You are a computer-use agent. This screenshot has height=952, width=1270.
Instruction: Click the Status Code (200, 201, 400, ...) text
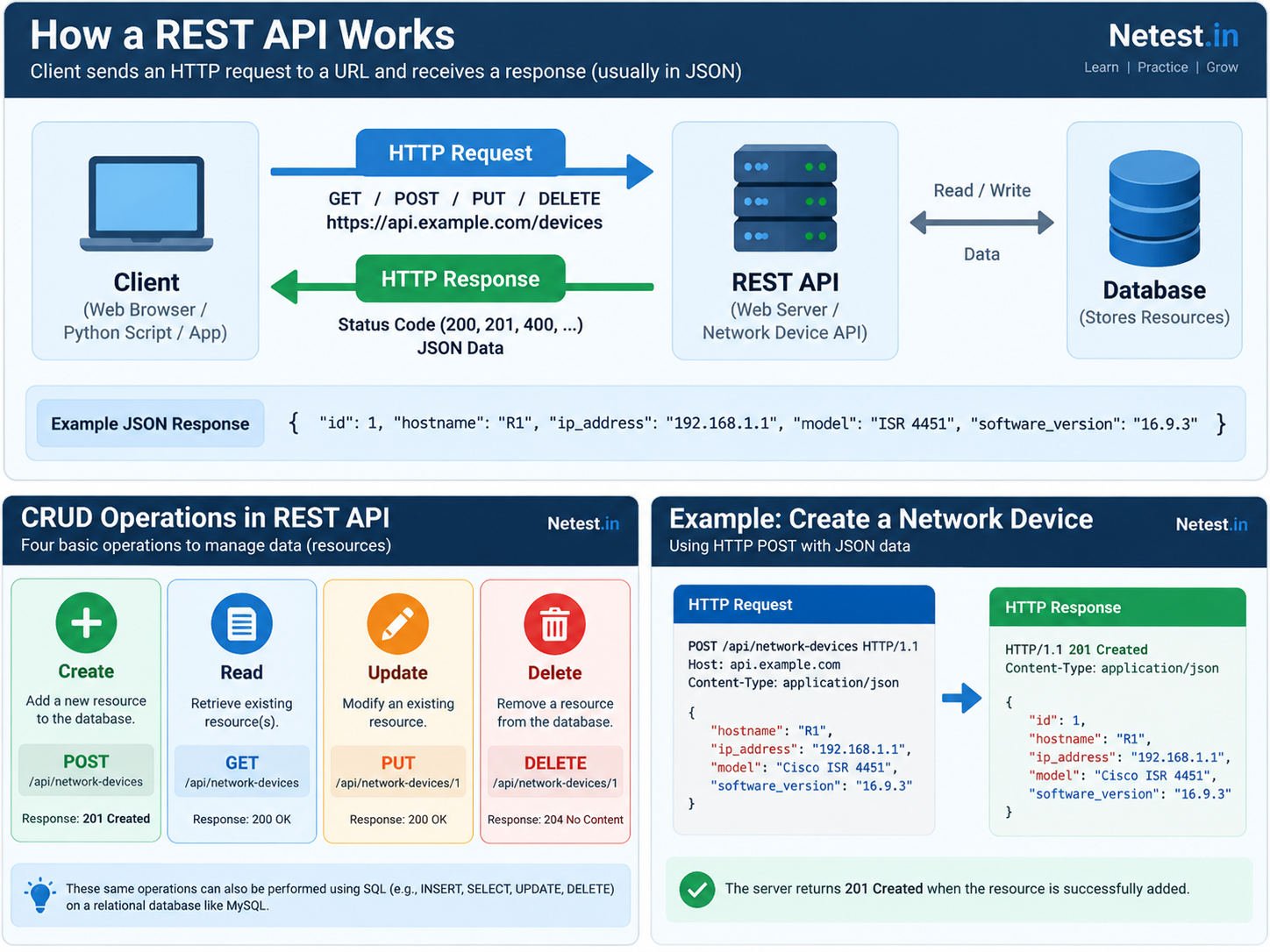[460, 325]
